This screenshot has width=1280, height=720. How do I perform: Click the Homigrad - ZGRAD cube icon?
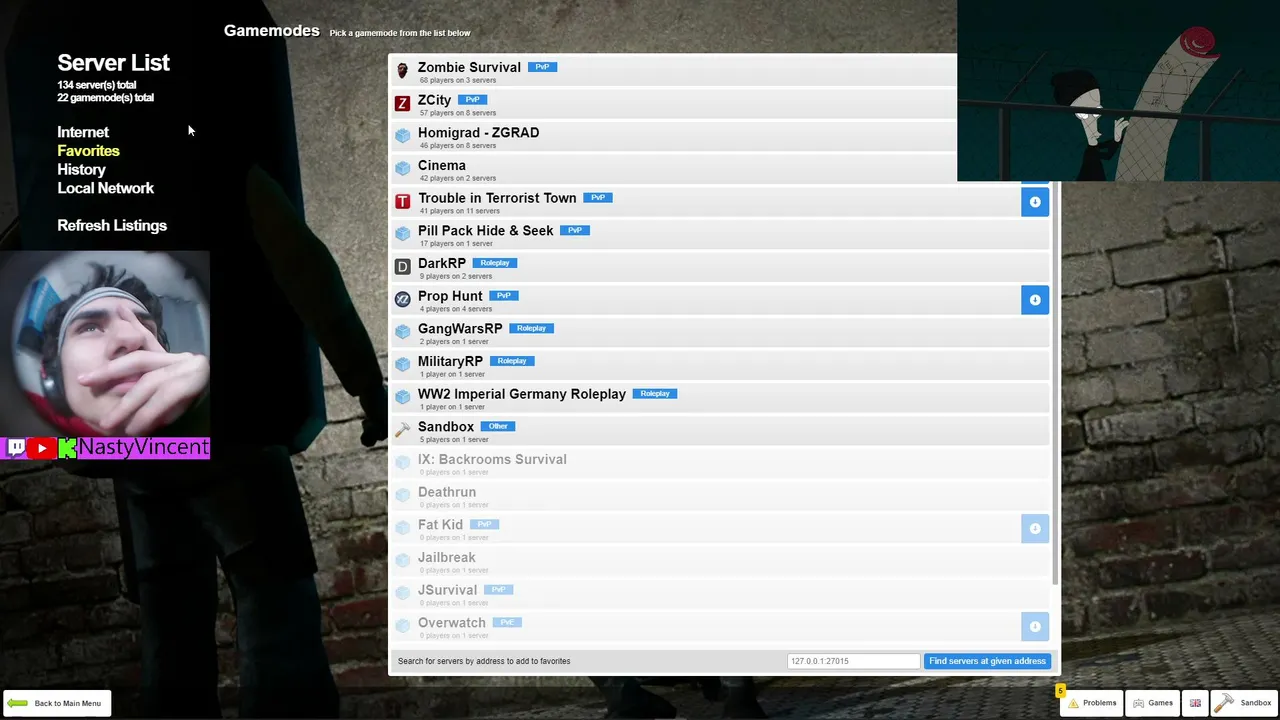coord(402,136)
